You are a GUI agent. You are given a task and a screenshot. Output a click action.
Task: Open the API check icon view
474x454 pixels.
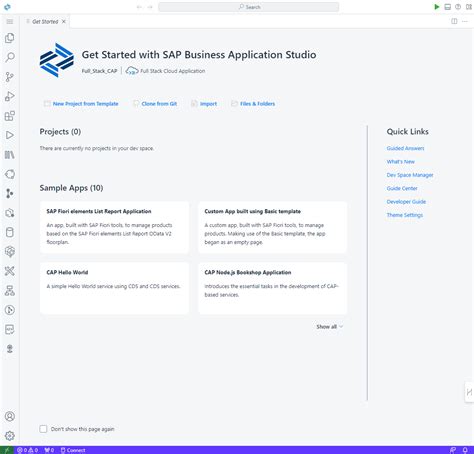(x=10, y=329)
